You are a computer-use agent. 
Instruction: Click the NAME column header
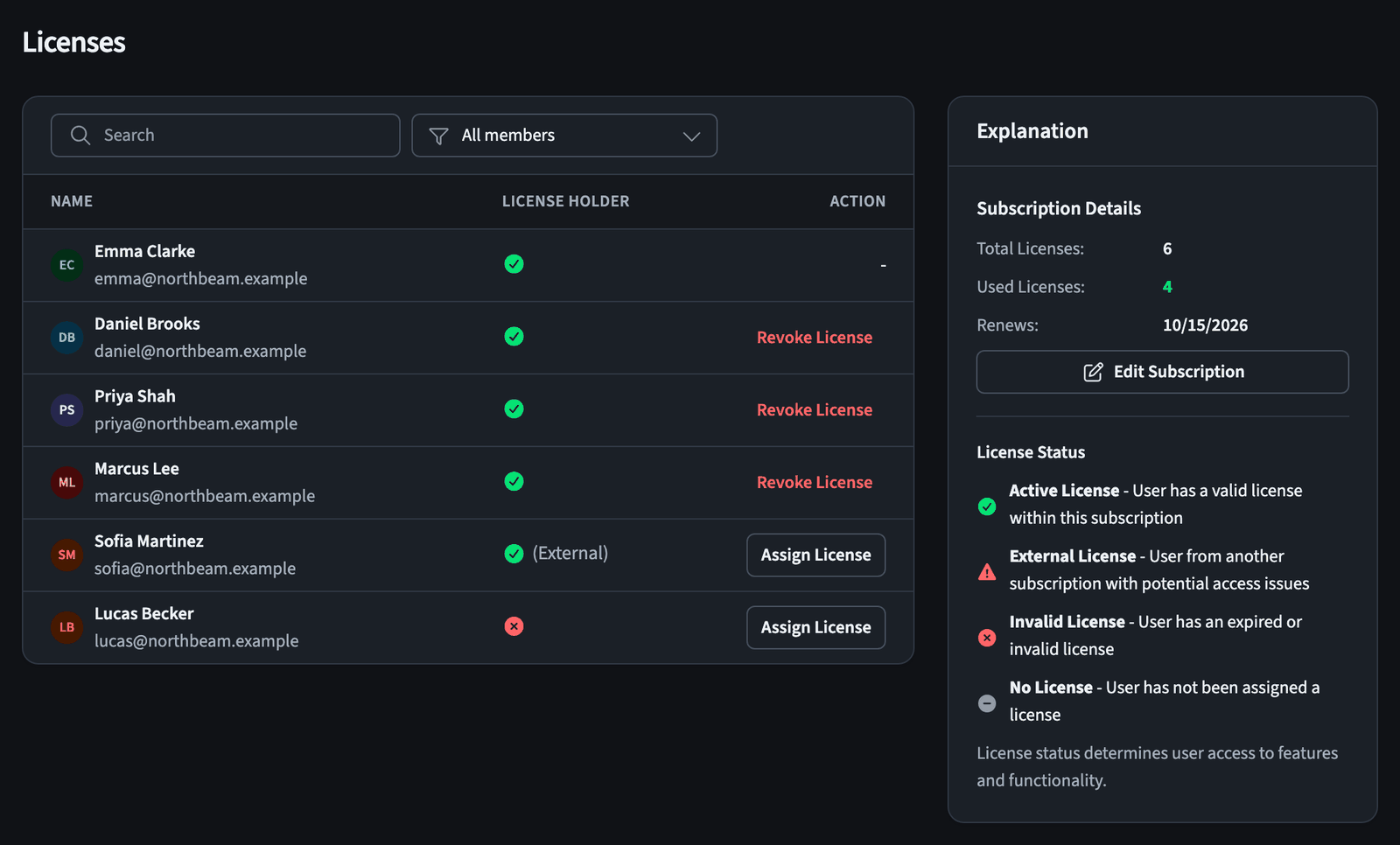[x=72, y=202]
